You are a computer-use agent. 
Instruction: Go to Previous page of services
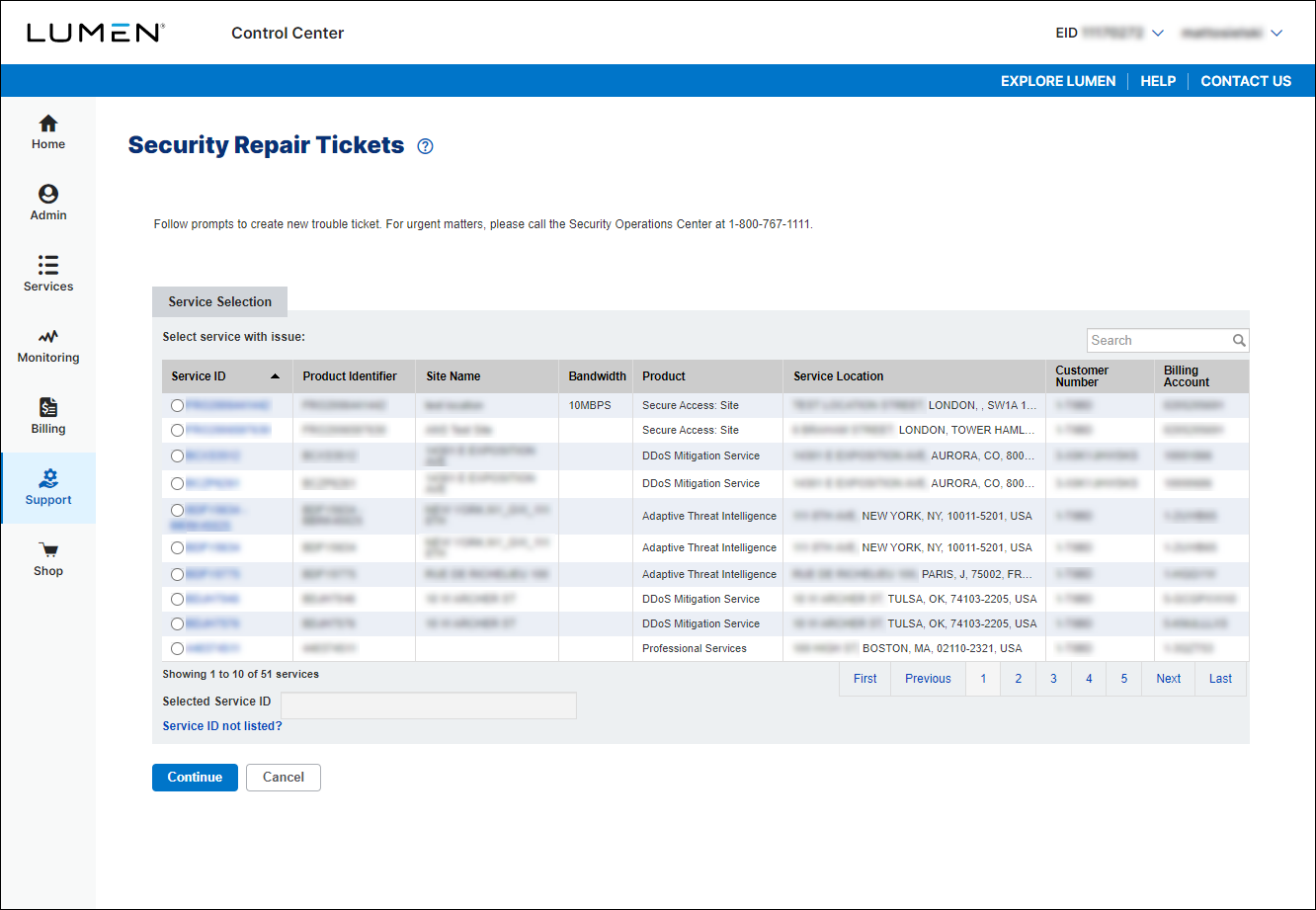tap(928, 679)
